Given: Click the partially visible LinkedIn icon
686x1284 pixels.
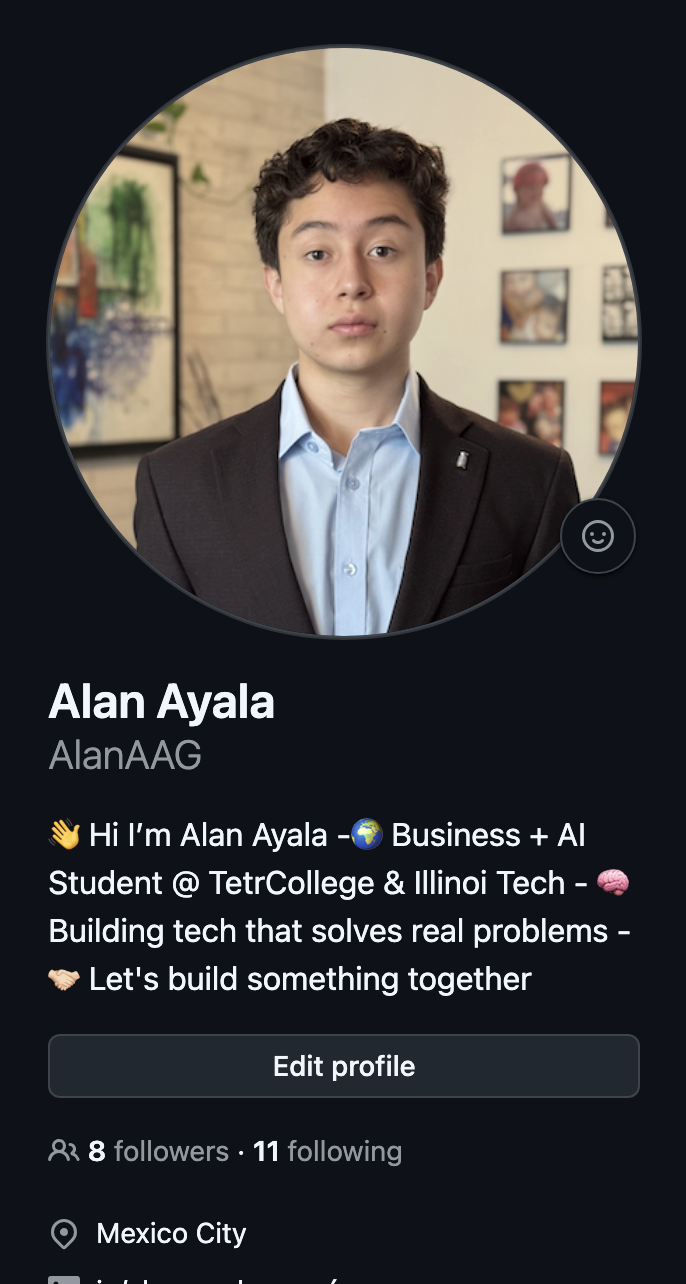Looking at the screenshot, I should coord(64,1279).
